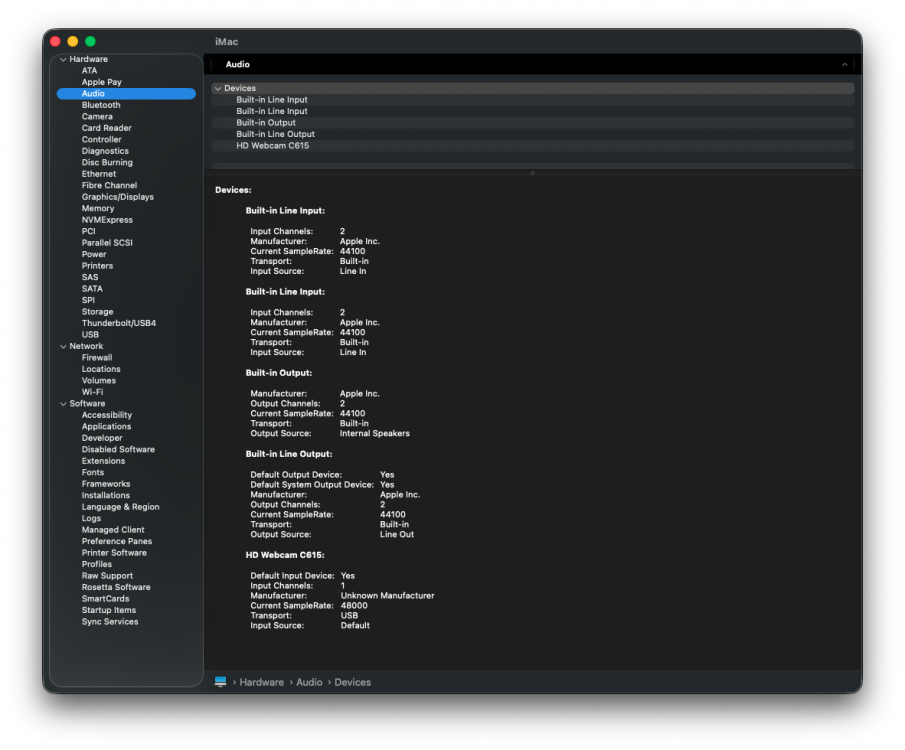Image resolution: width=905 pixels, height=750 pixels.
Task: Select Accessibility under Software
Action: coord(107,415)
